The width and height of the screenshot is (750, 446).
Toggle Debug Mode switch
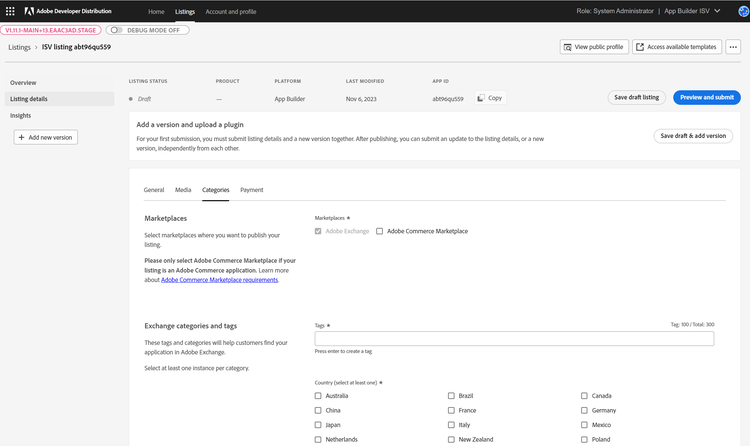(117, 30)
